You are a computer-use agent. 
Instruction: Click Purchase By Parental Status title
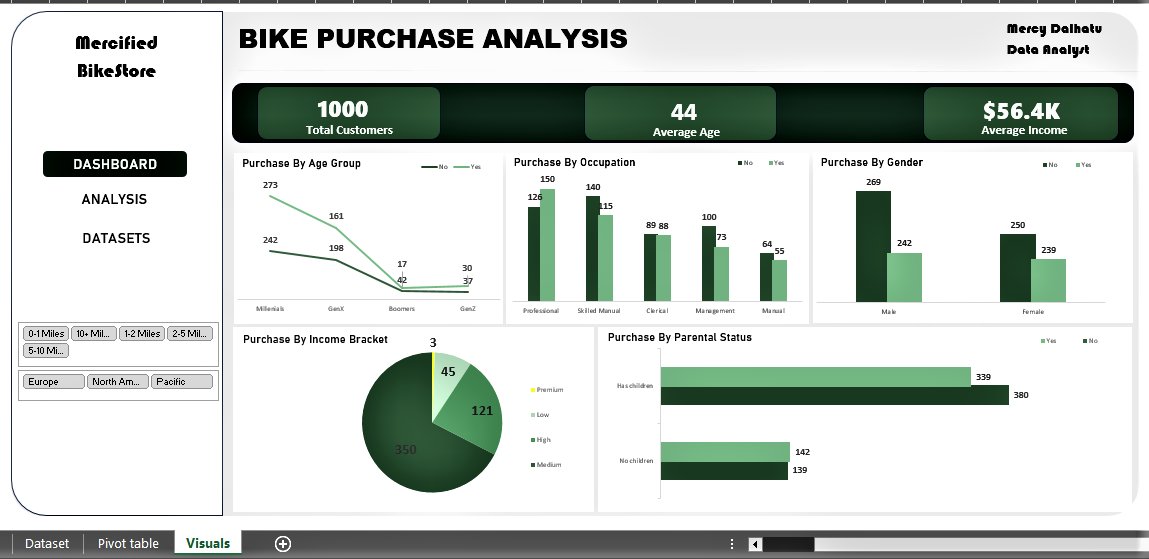679,337
